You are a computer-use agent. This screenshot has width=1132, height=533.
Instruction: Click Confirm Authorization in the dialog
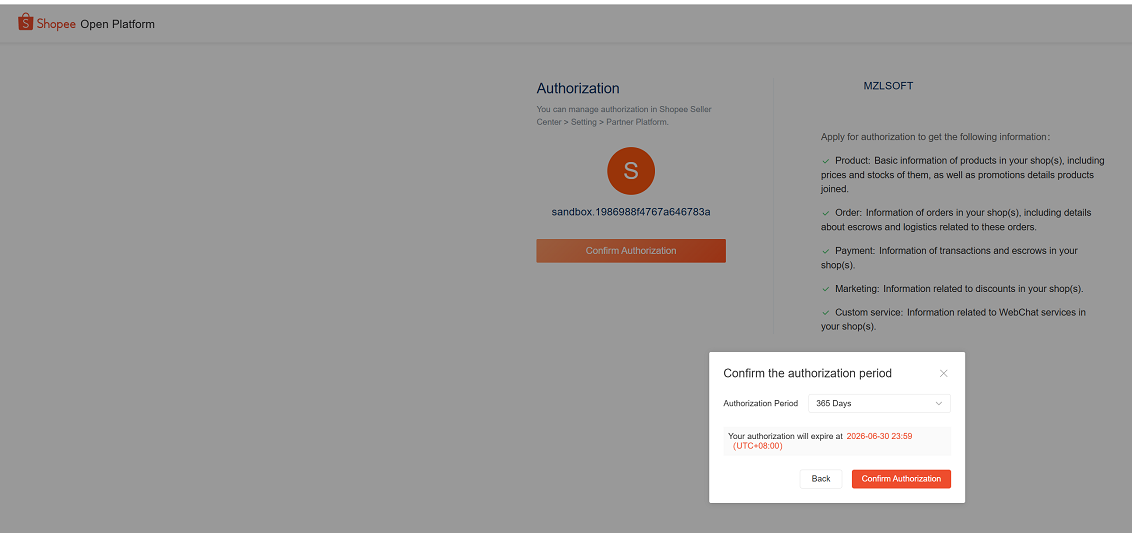901,479
